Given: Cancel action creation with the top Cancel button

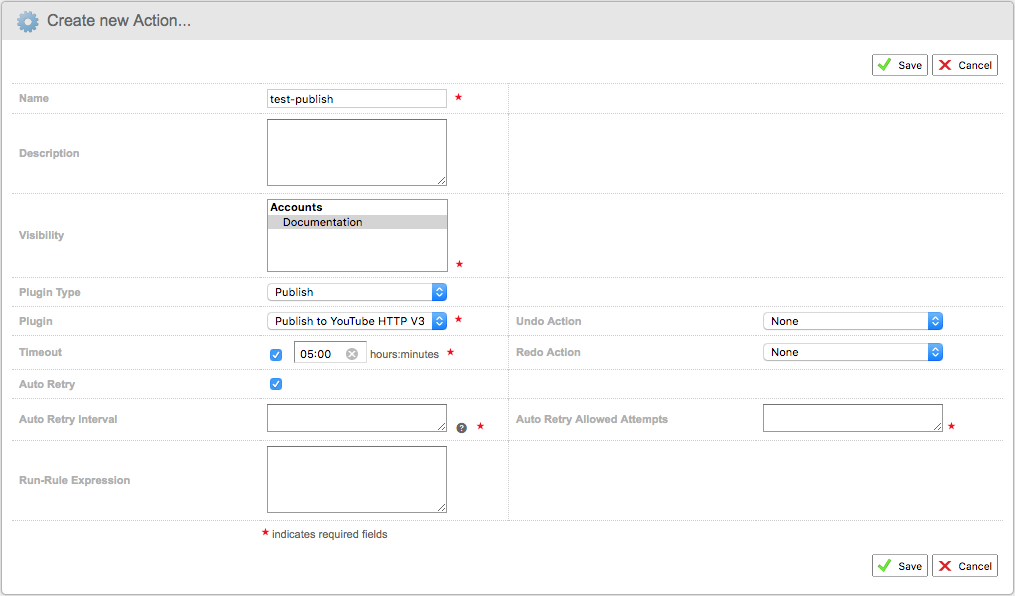Looking at the screenshot, I should (x=963, y=64).
